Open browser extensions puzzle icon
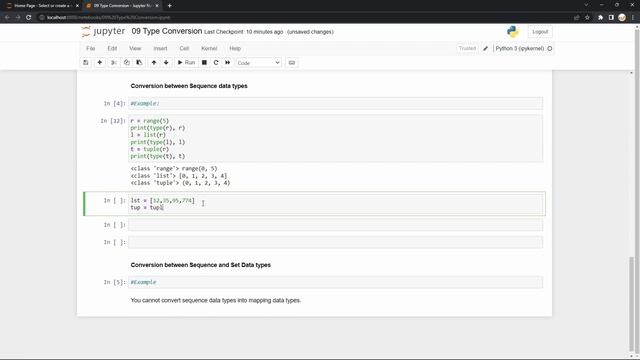 [x=600, y=18]
